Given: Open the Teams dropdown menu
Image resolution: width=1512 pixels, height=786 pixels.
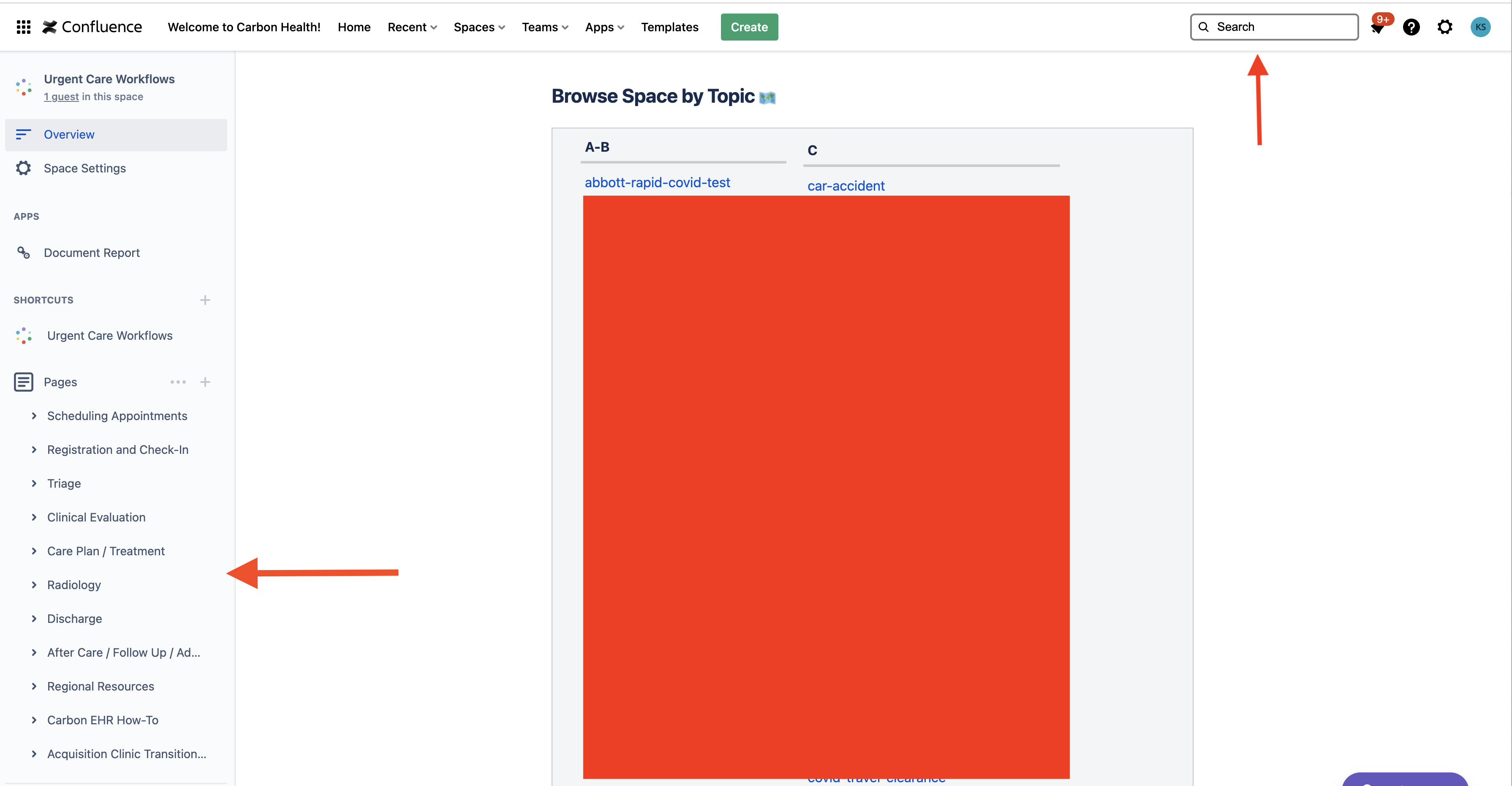Looking at the screenshot, I should click(x=545, y=27).
